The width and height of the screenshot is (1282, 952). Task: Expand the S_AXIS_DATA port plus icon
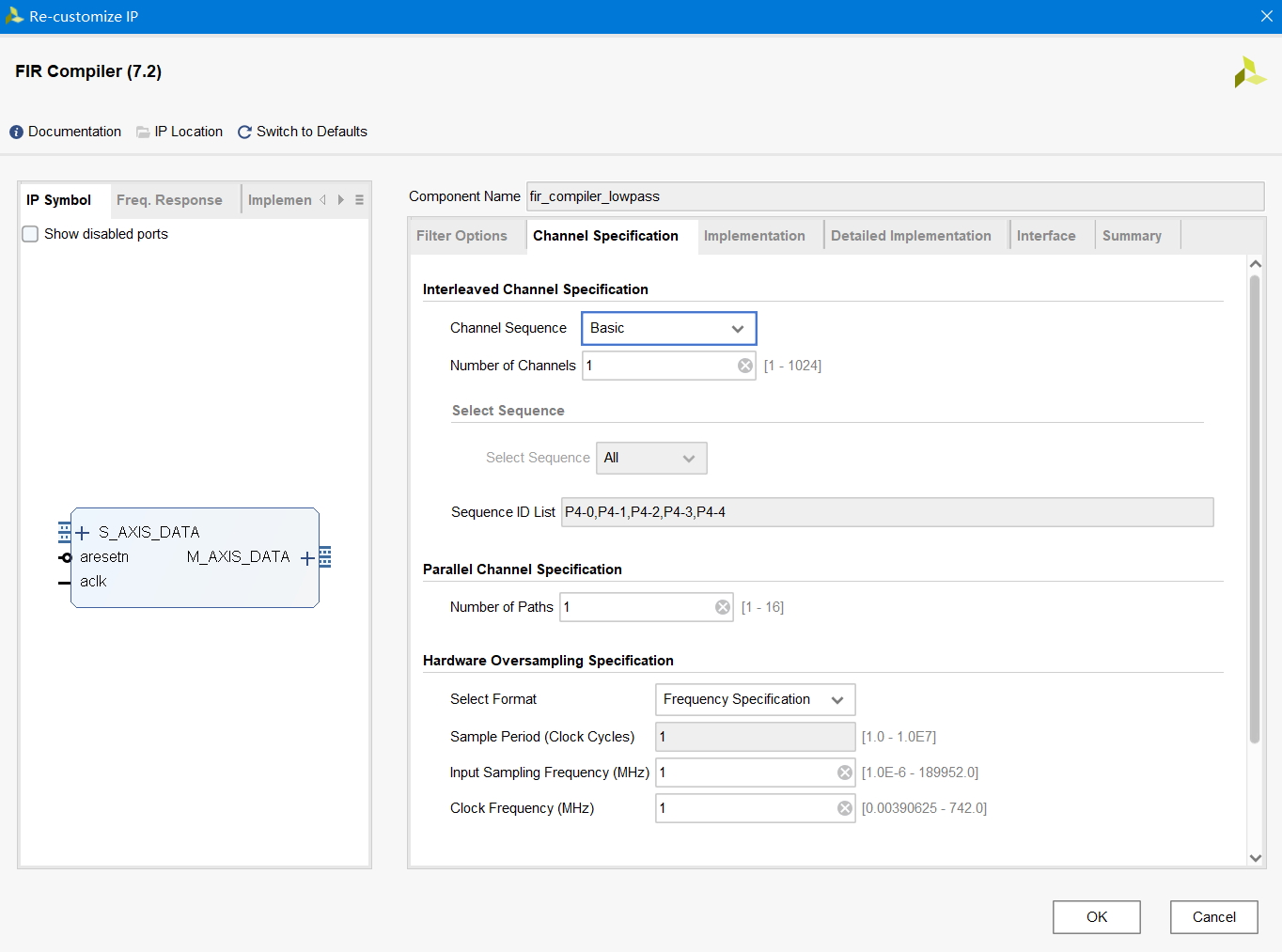[x=83, y=533]
